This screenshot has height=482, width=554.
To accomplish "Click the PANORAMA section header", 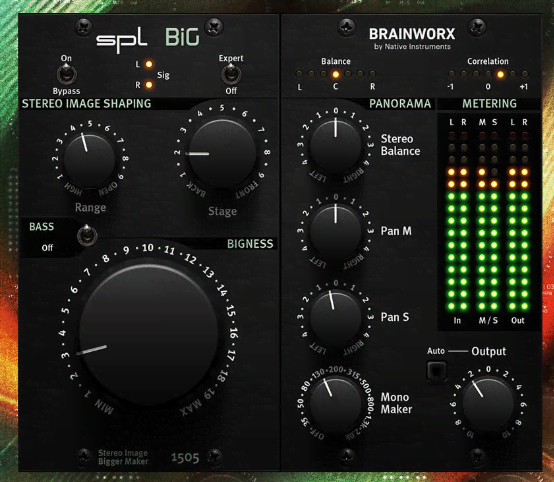I will (x=400, y=104).
